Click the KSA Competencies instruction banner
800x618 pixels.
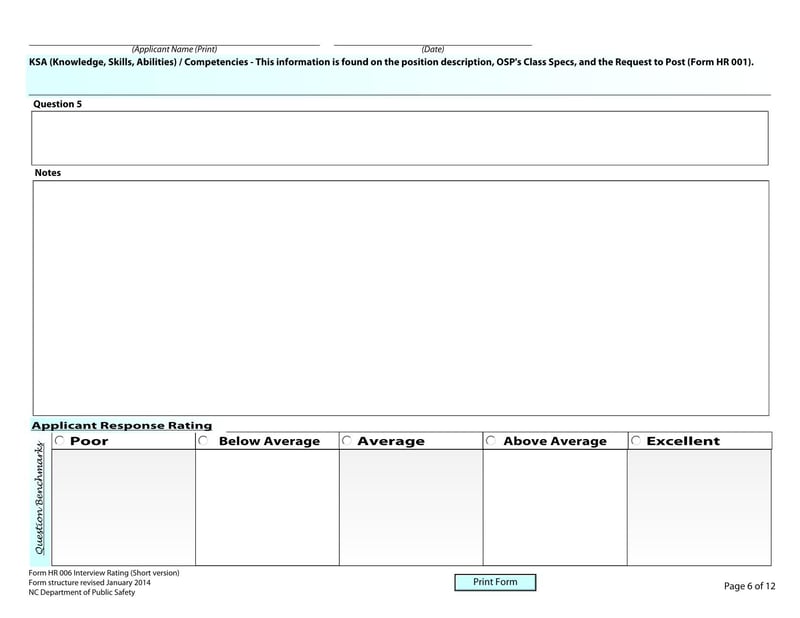point(400,60)
